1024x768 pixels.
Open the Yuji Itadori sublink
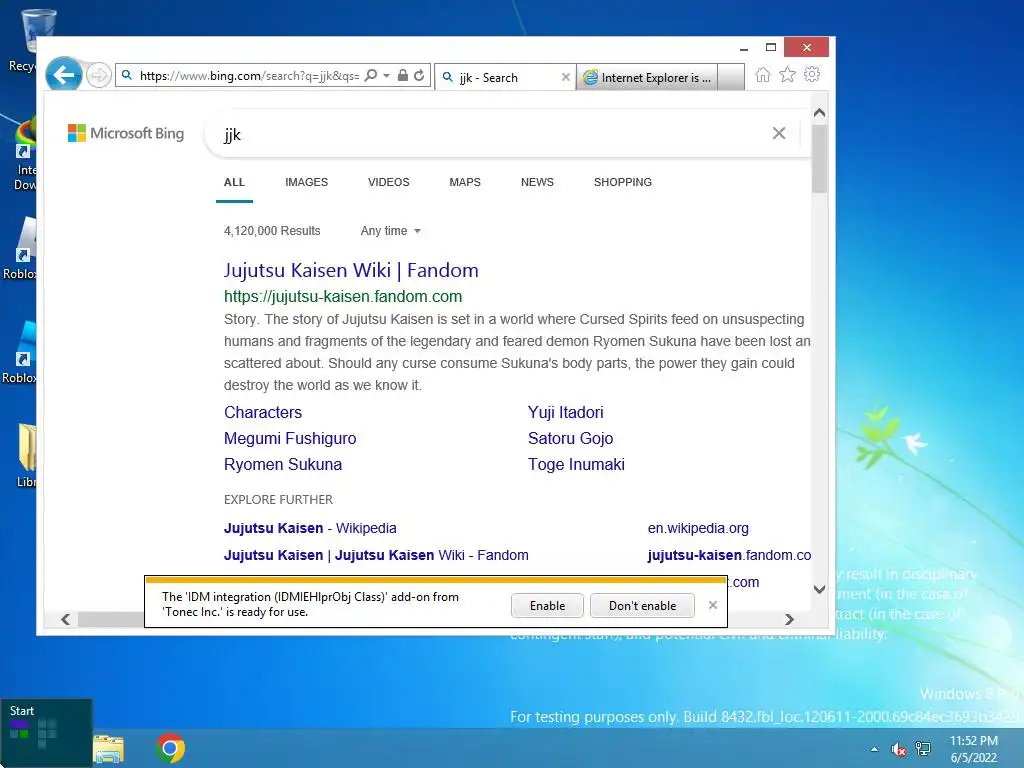pos(566,413)
